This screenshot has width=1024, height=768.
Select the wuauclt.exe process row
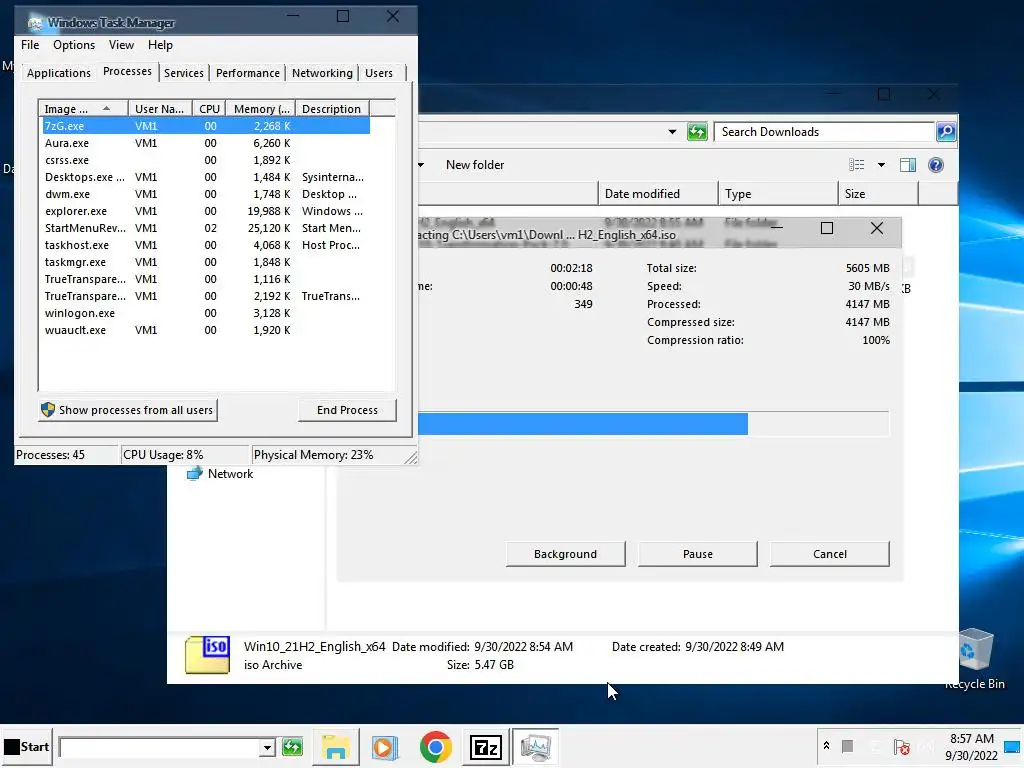click(206, 330)
